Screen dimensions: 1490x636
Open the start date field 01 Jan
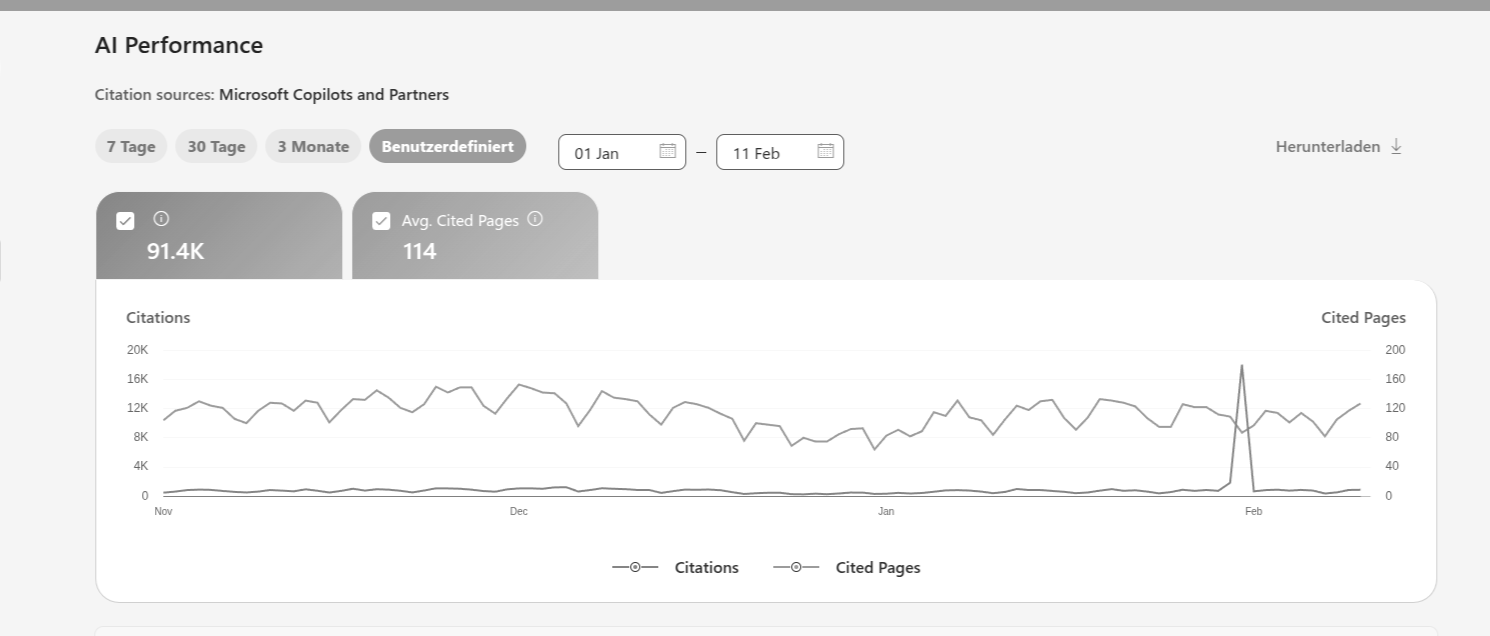coord(622,152)
